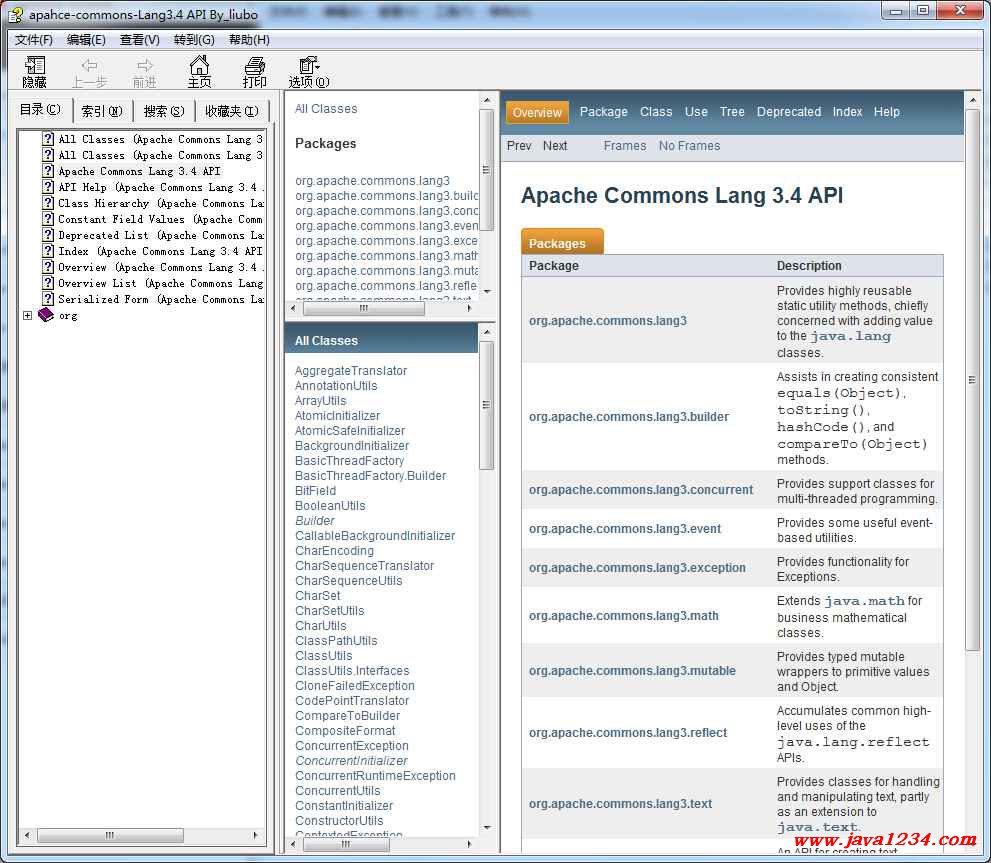Return home via the 主页 house icon
Image resolution: width=991 pixels, height=863 pixels.
[x=199, y=71]
